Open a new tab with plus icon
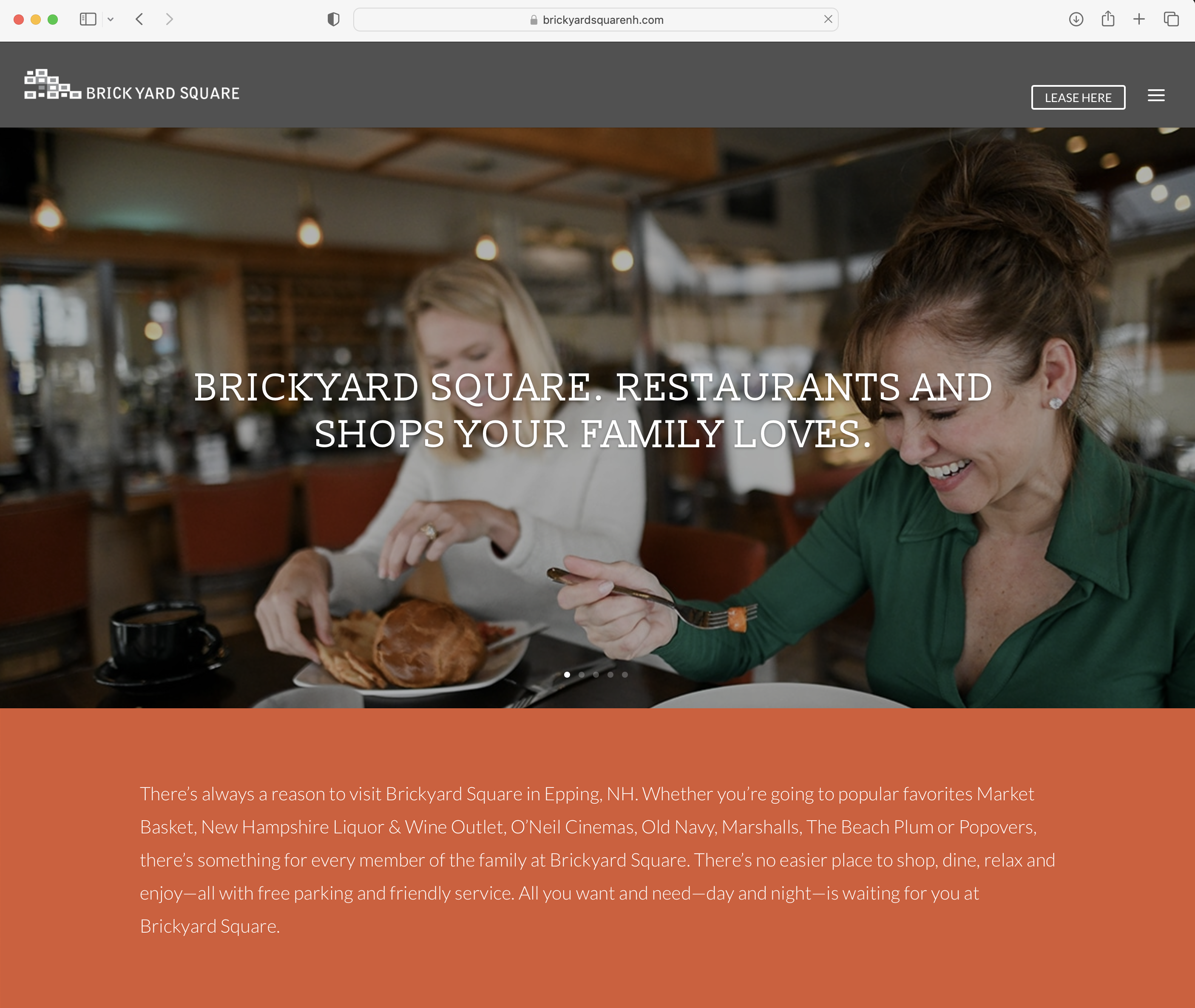This screenshot has height=1008, width=1195. [x=1139, y=20]
